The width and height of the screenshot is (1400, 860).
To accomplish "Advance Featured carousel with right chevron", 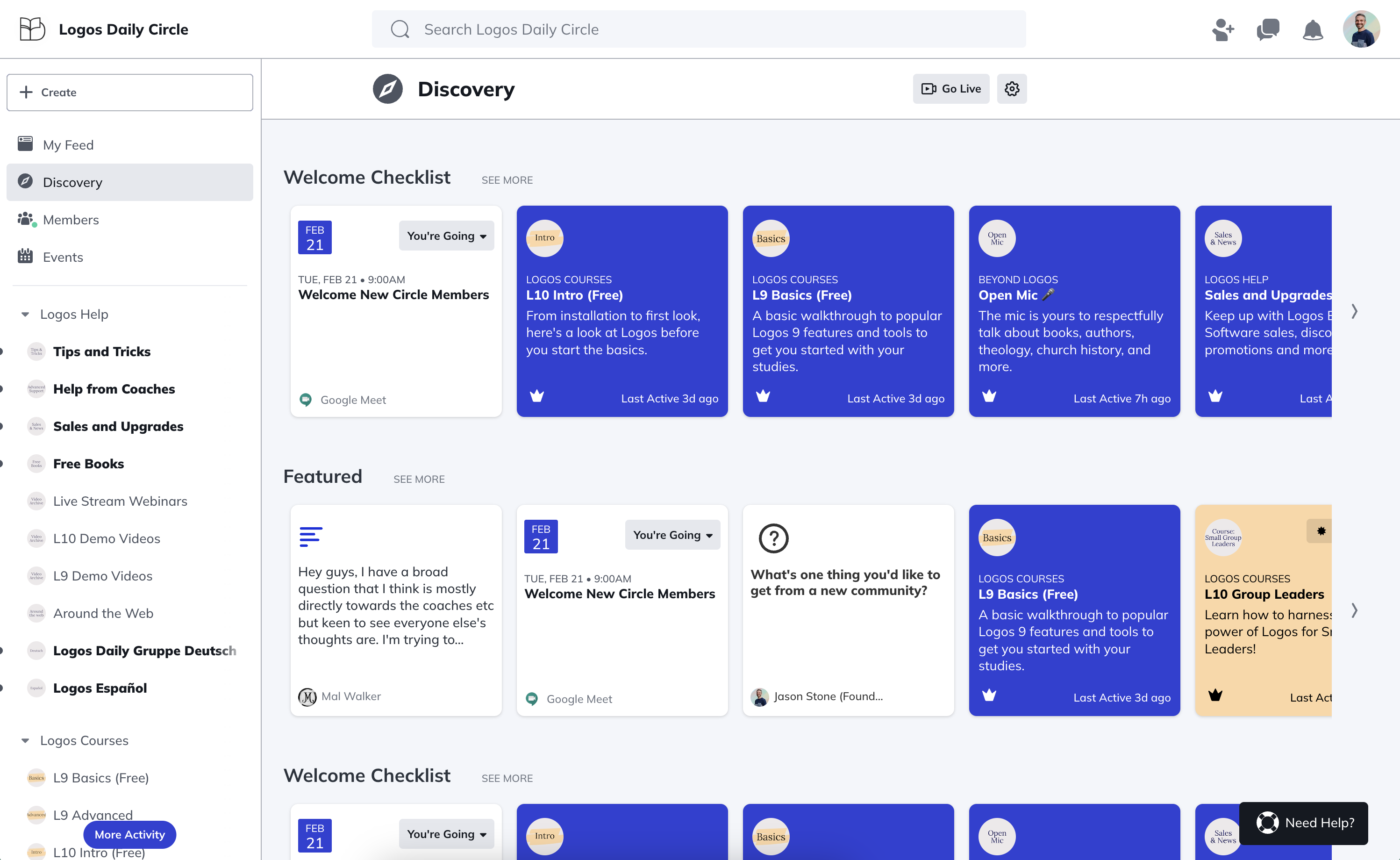I will 1355,610.
